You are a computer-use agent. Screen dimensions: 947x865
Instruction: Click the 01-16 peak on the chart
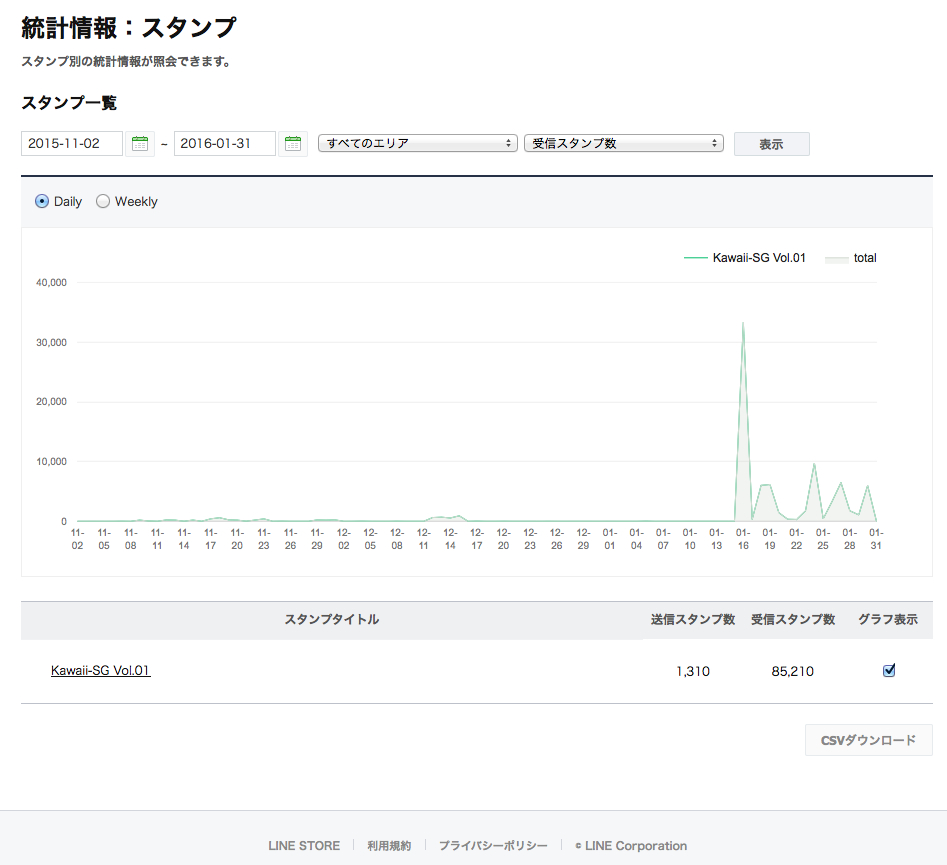pyautogui.click(x=743, y=323)
